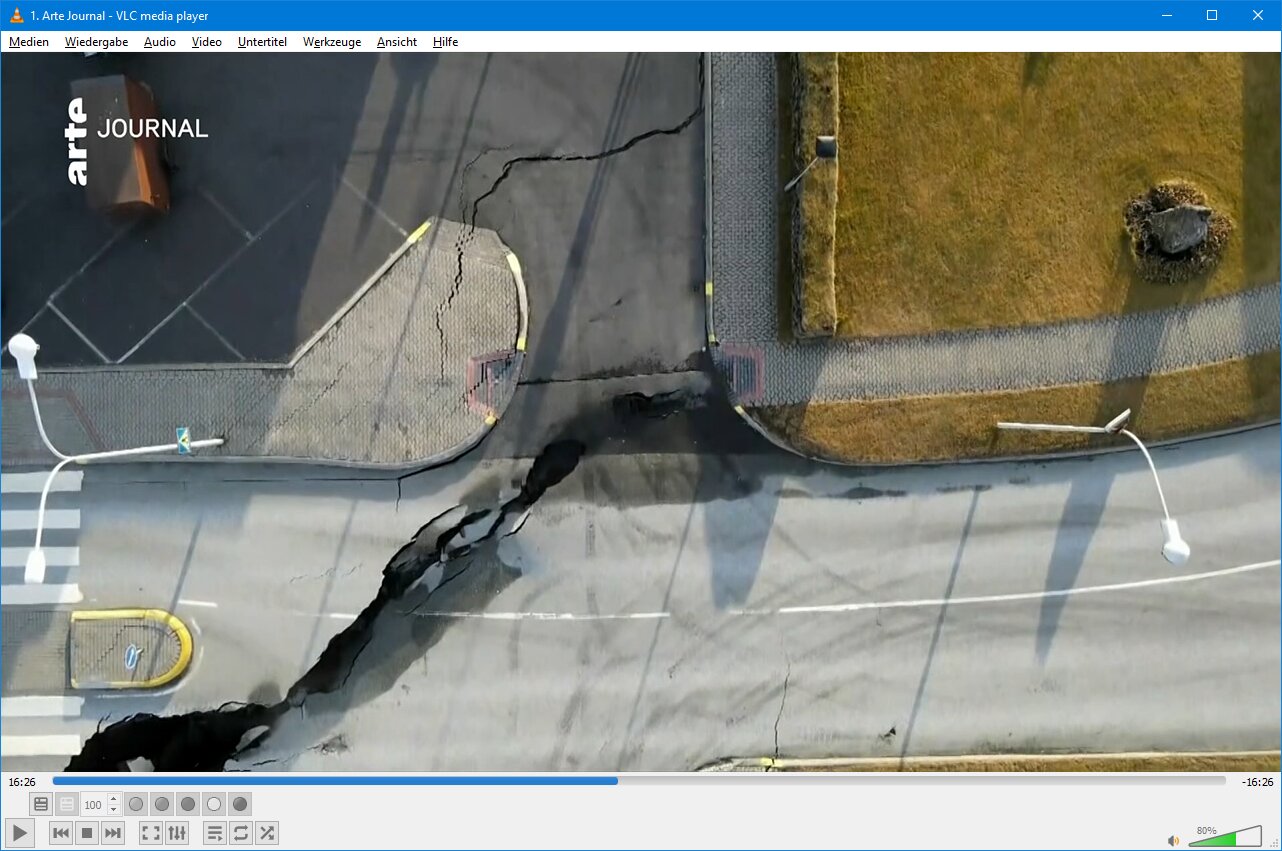1282x851 pixels.
Task: Increase teletext page number with up arrow
Action: (x=113, y=799)
